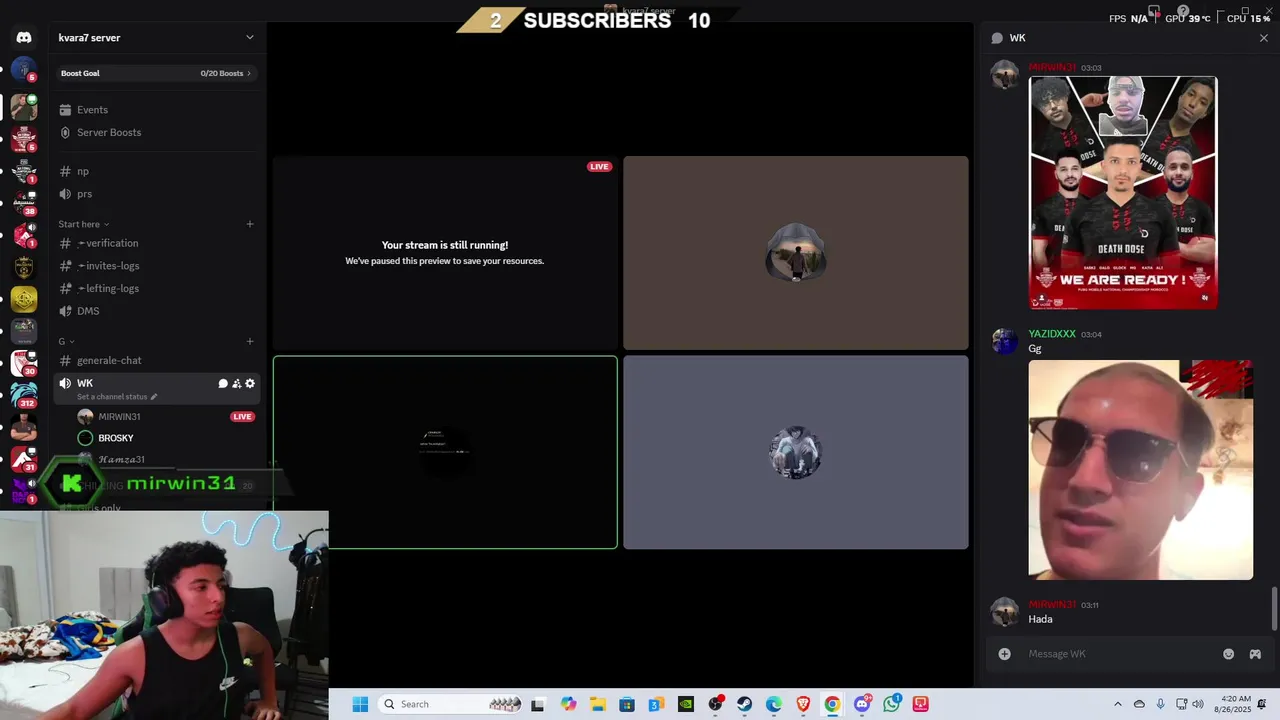Image resolution: width=1280 pixels, height=720 pixels.
Task: Open server icon with 31 badge
Action: pyautogui.click(x=24, y=459)
